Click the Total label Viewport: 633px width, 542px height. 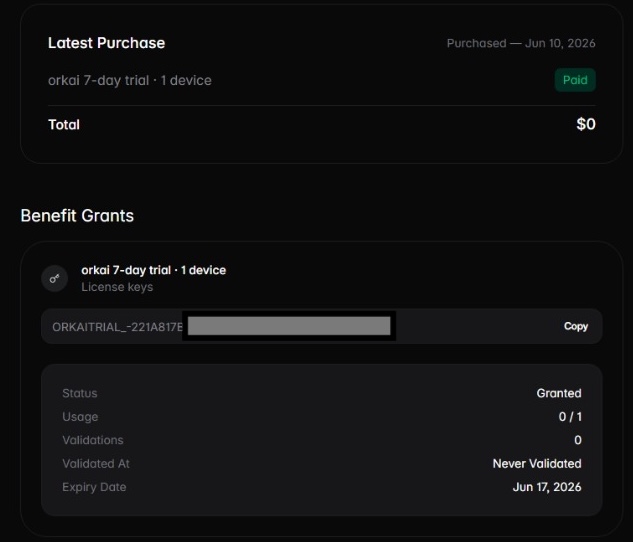64,124
